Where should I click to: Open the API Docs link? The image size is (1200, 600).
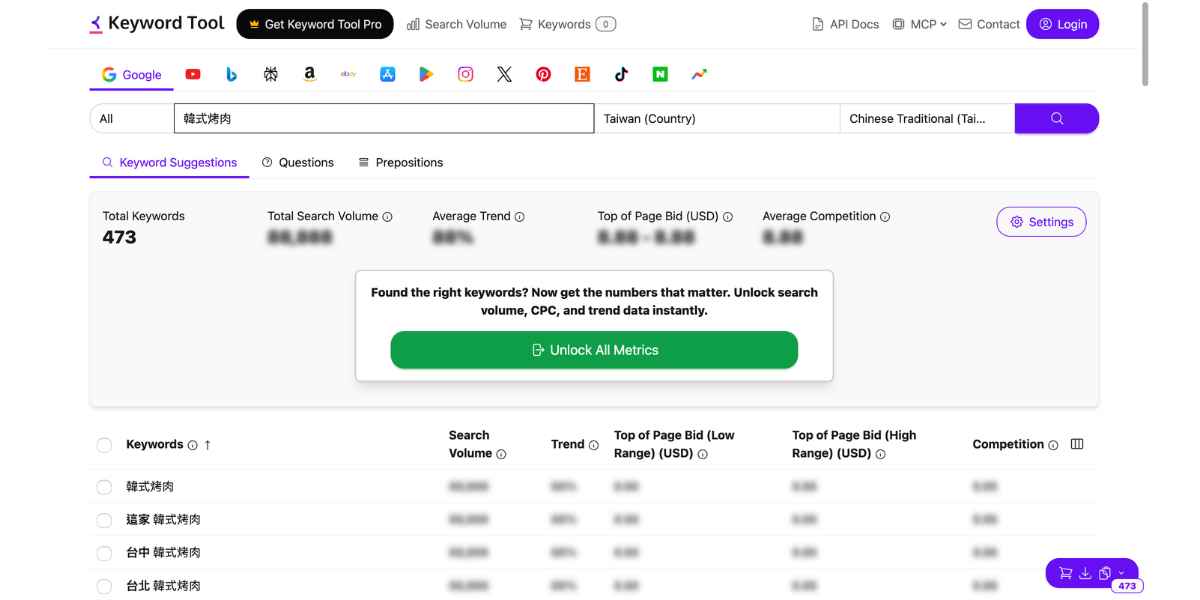coord(846,24)
